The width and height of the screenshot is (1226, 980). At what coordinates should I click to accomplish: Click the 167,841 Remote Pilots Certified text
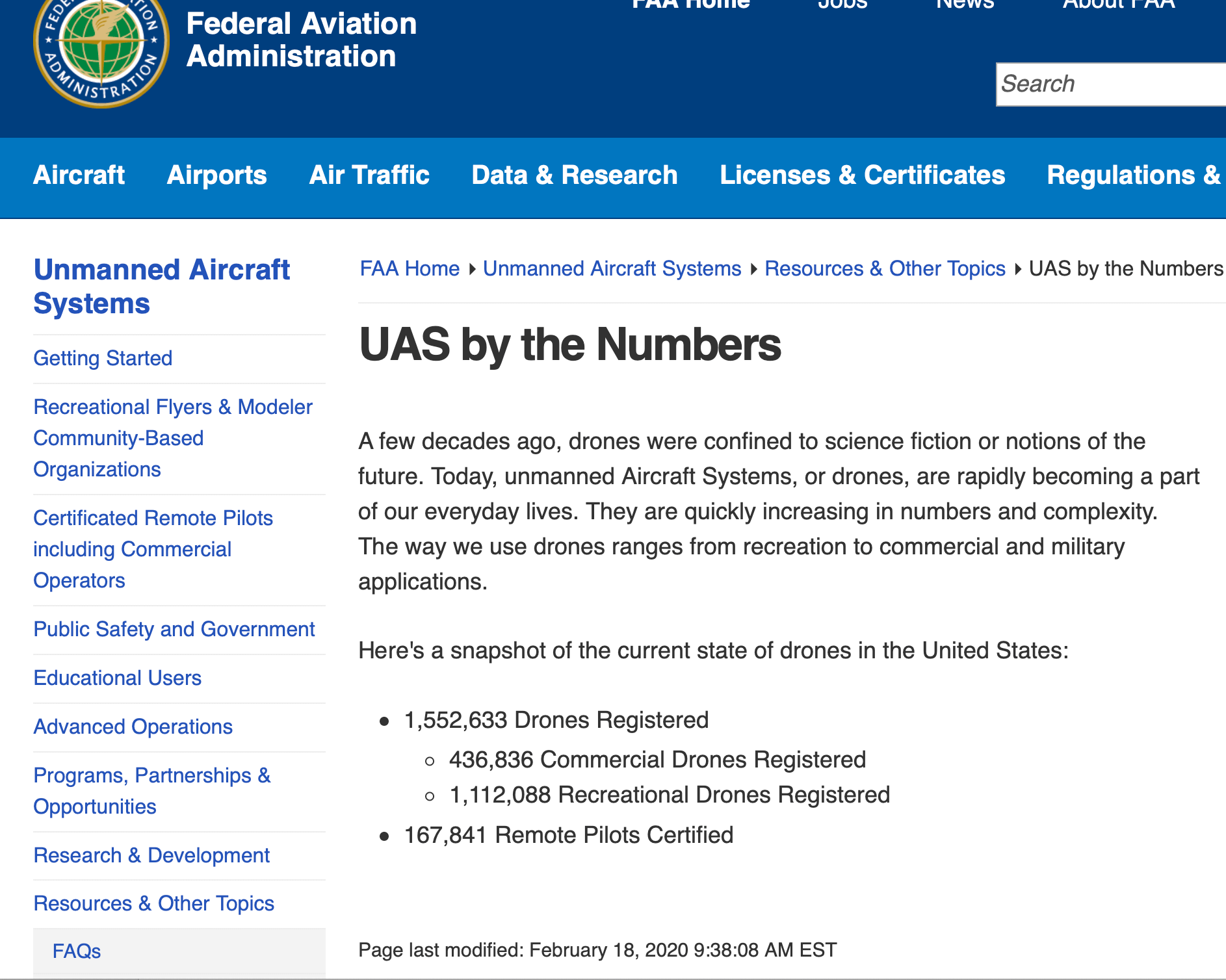tap(569, 835)
